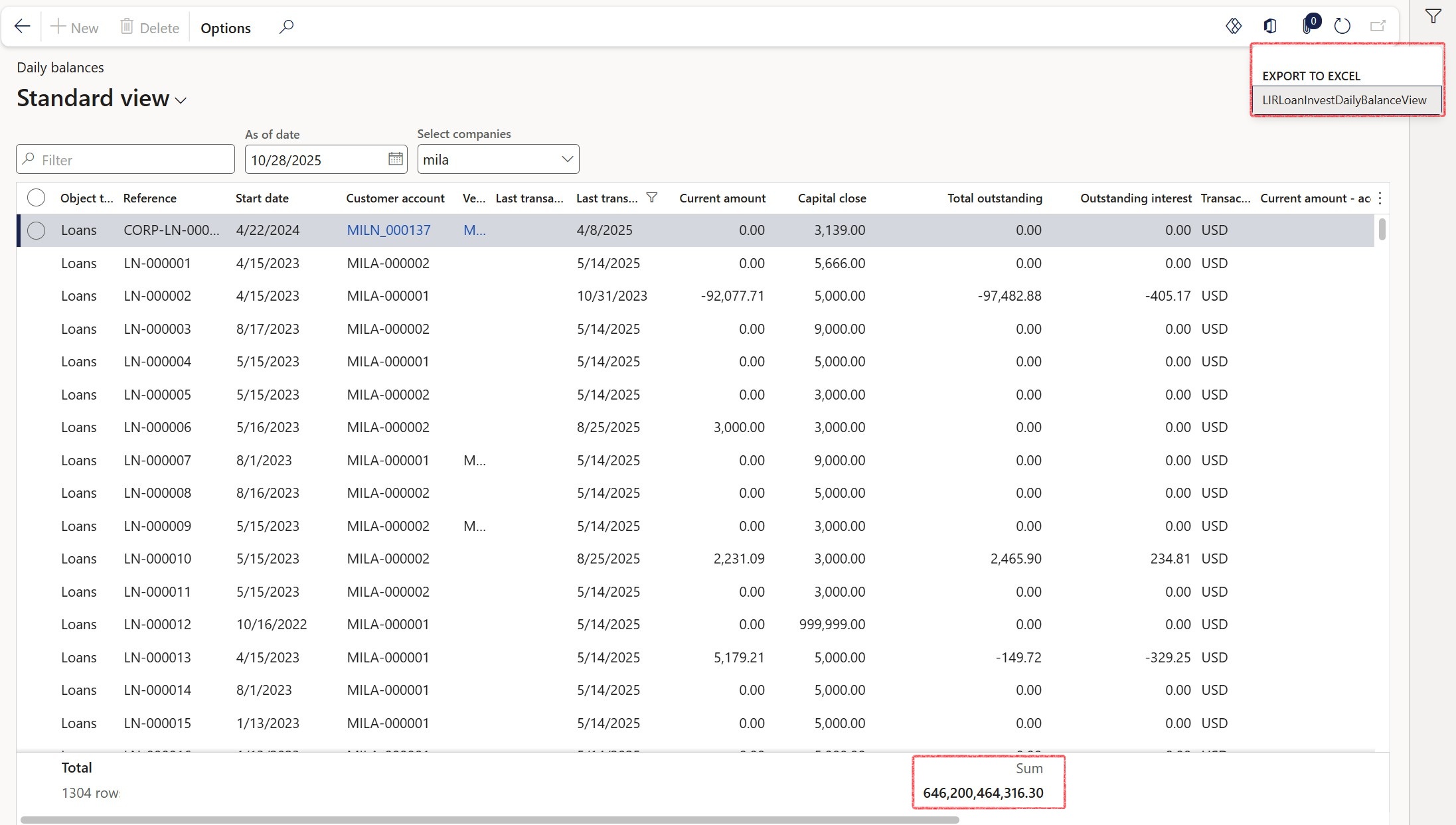Viewport: 1456px width, 825px height.
Task: Open the grid filter funnel icon
Action: [x=1432, y=16]
